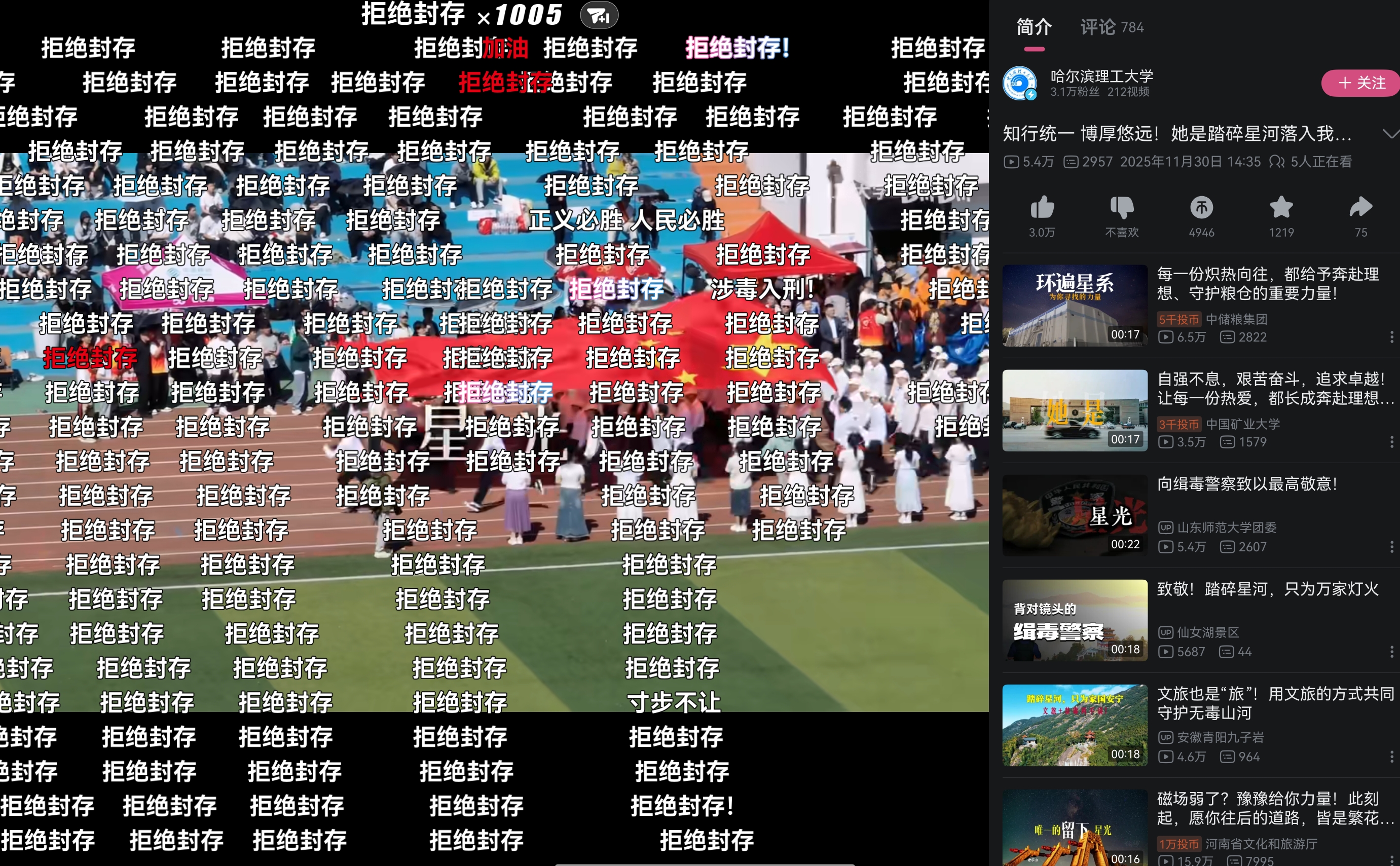
Task: Share the video using arrow icon
Action: point(1360,208)
